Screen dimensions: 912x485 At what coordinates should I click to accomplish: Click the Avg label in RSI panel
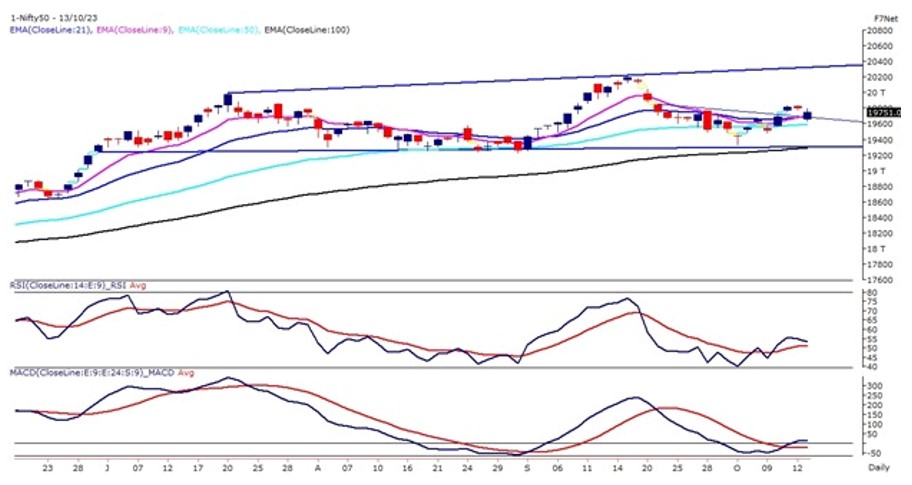point(138,286)
